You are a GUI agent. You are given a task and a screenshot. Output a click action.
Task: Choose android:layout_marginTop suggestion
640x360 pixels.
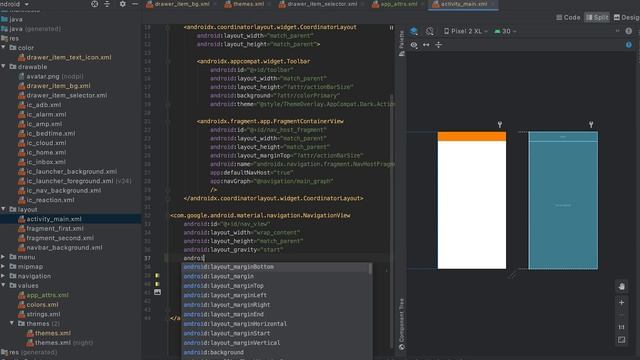276,286
